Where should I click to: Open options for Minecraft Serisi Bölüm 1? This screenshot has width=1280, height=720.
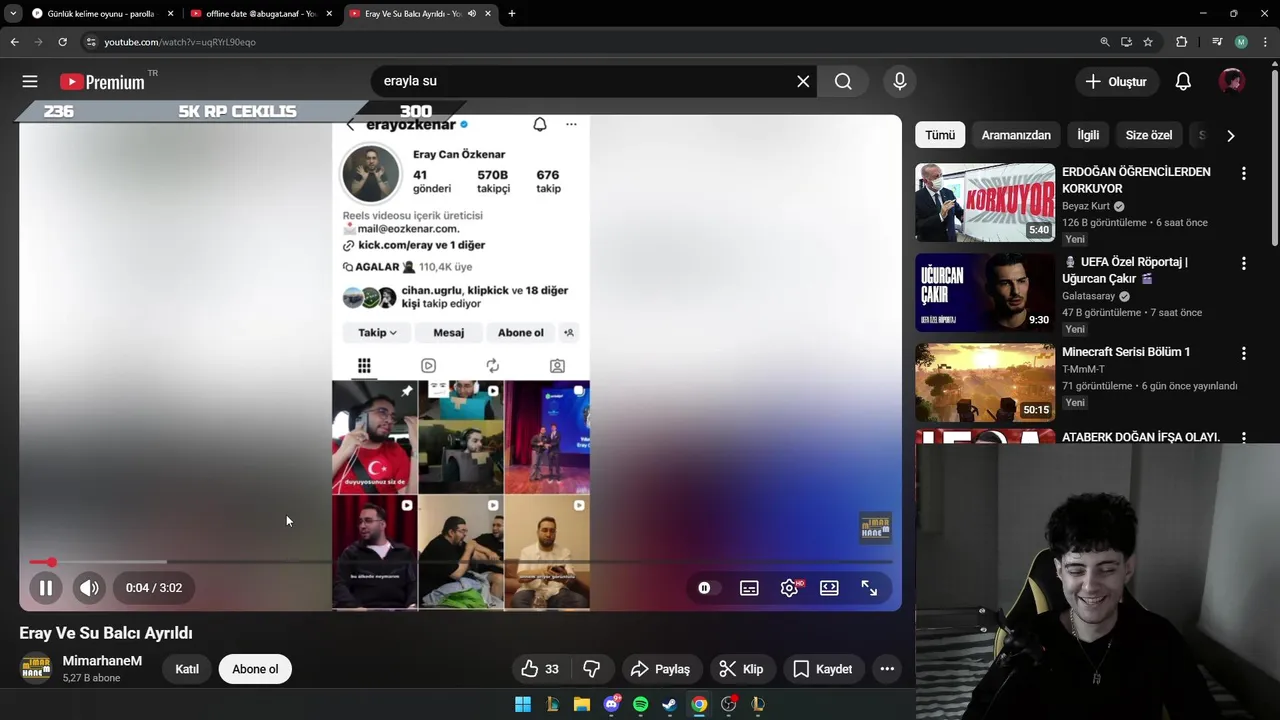coord(1244,353)
